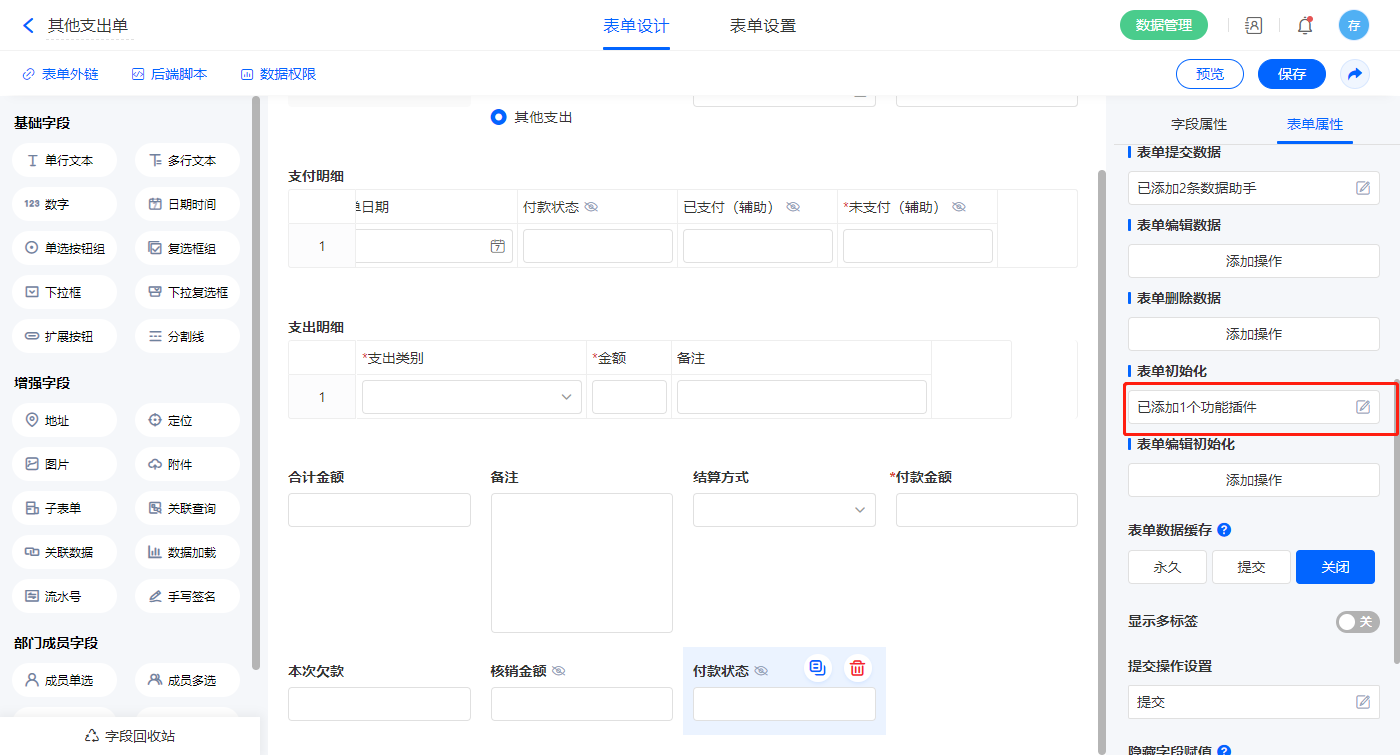Click the help icon beside 表单数据缓存
The height and width of the screenshot is (755, 1400).
point(1224,530)
